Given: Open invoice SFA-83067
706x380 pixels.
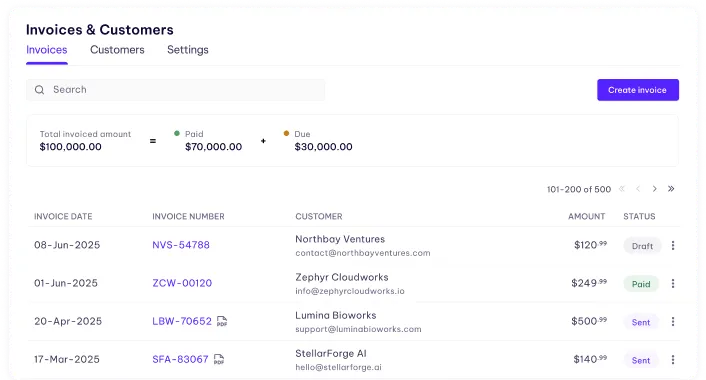Looking at the screenshot, I should [x=180, y=359].
